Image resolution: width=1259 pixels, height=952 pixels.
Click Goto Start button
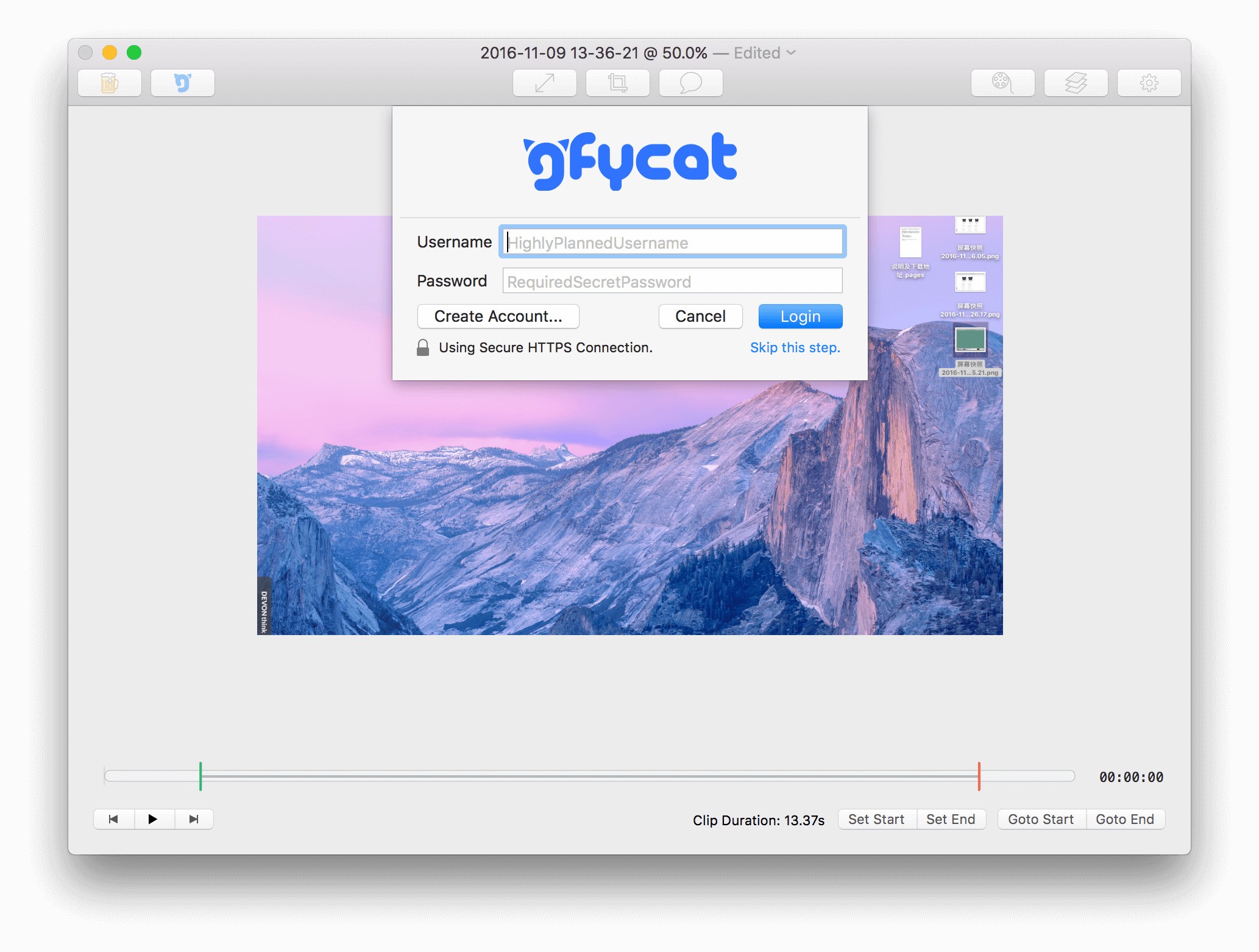tap(1041, 819)
